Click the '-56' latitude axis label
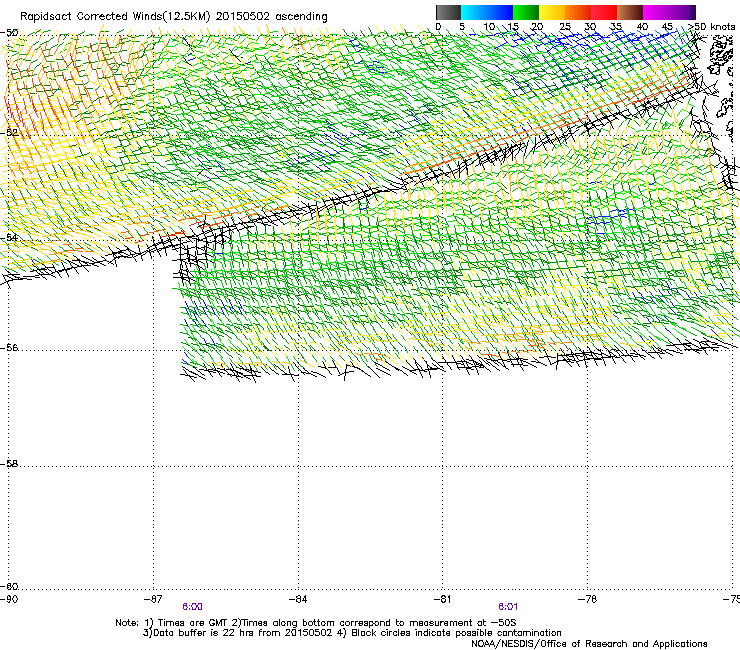Image resolution: width=740 pixels, height=650 pixels. (9, 347)
